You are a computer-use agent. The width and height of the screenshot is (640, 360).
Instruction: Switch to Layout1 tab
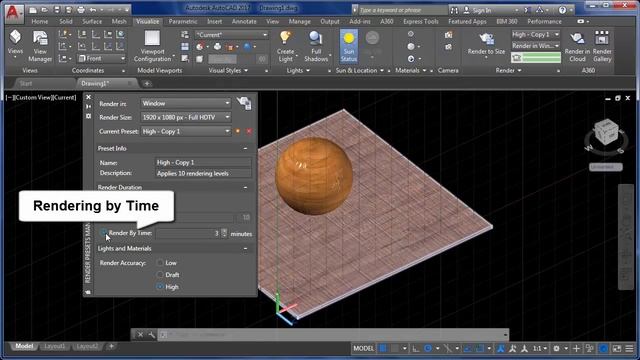pyautogui.click(x=55, y=347)
